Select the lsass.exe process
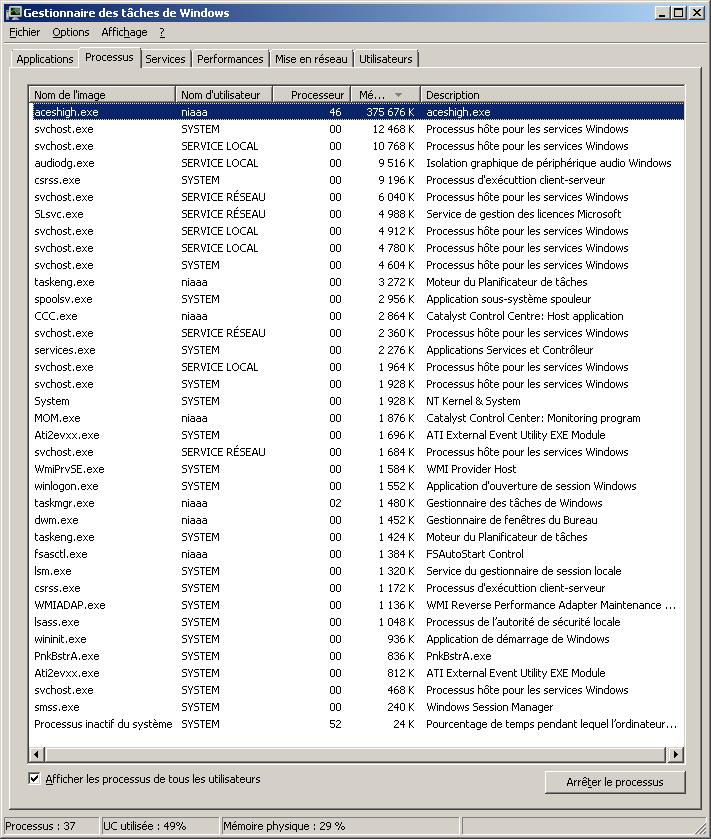711x839 pixels. [x=356, y=622]
